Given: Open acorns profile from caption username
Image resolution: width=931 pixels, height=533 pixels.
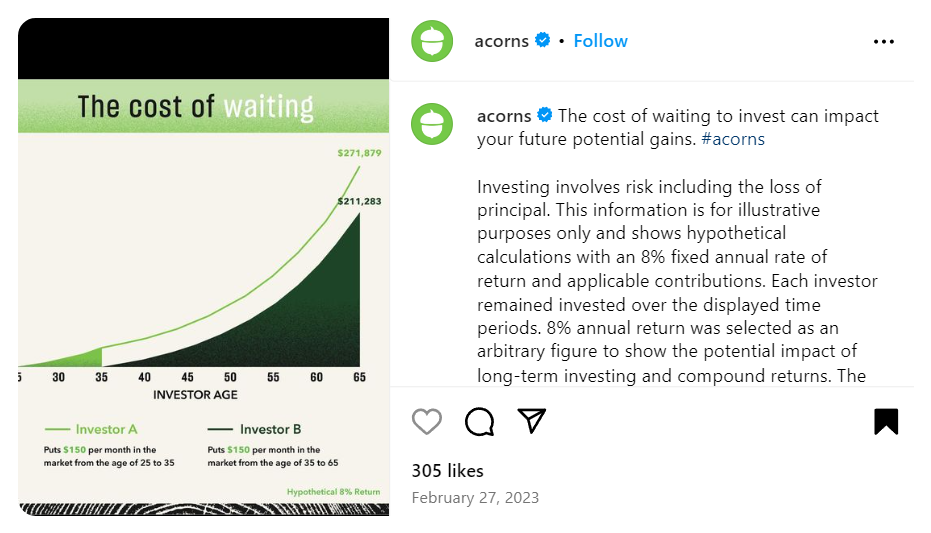Looking at the screenshot, I should pyautogui.click(x=504, y=116).
